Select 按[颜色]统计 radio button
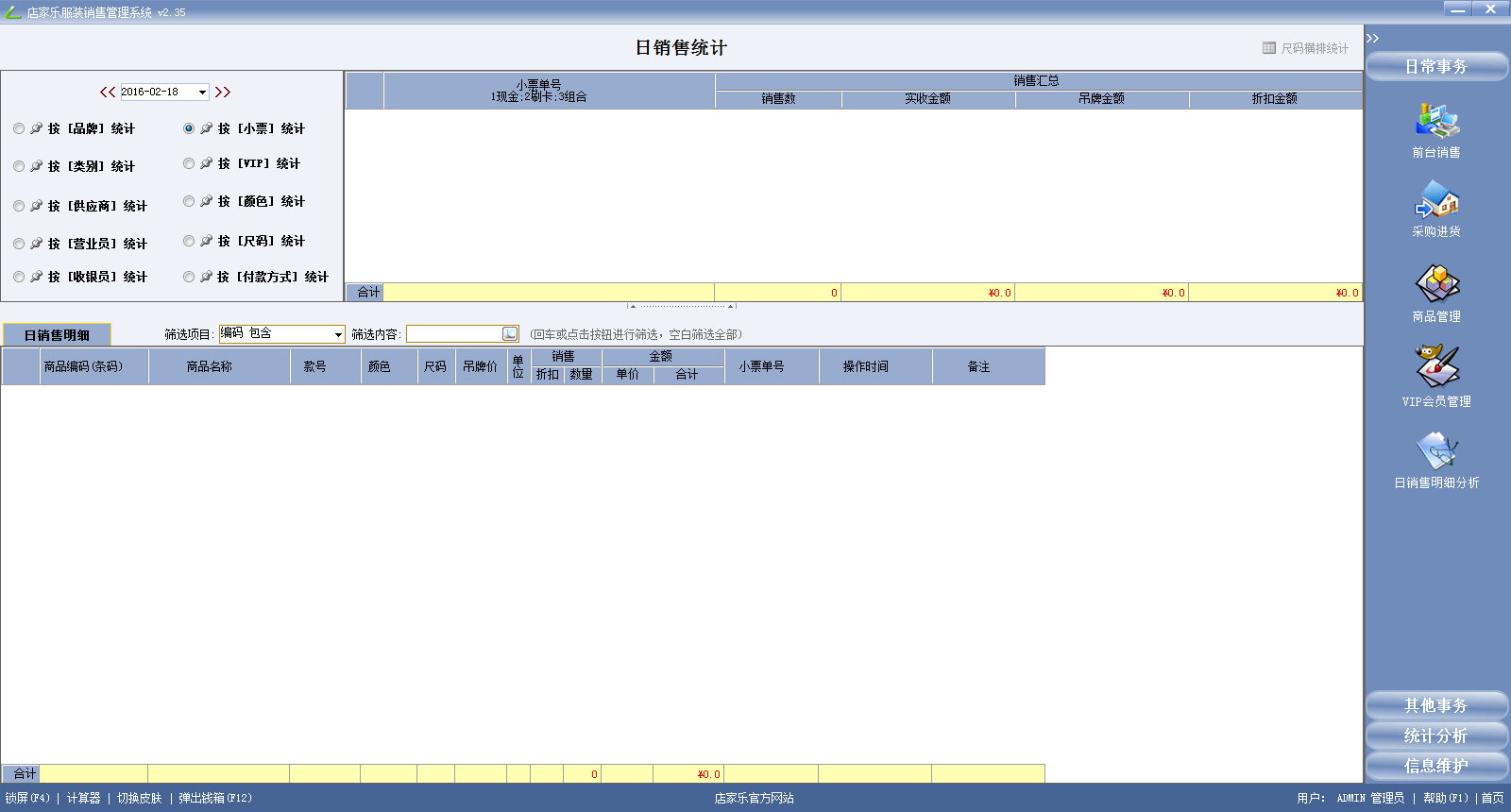 189,201
